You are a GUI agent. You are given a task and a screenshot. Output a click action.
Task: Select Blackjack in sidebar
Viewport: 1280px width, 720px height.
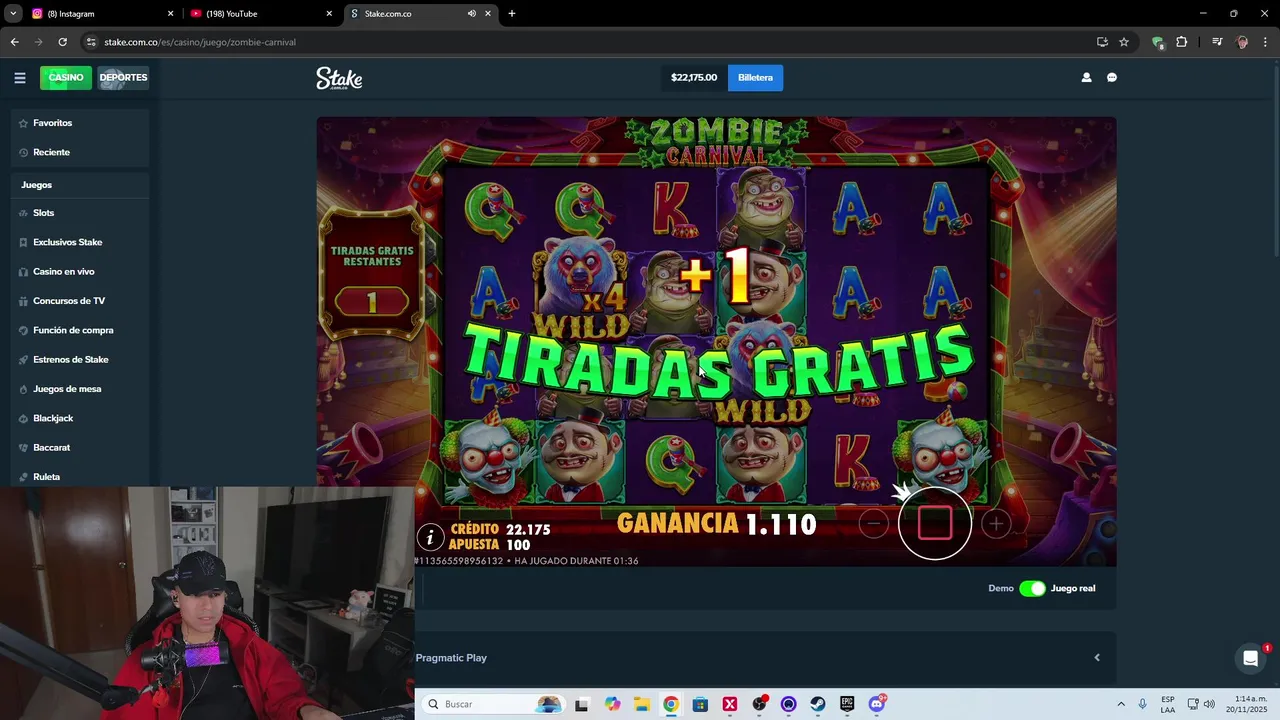[x=80, y=418]
